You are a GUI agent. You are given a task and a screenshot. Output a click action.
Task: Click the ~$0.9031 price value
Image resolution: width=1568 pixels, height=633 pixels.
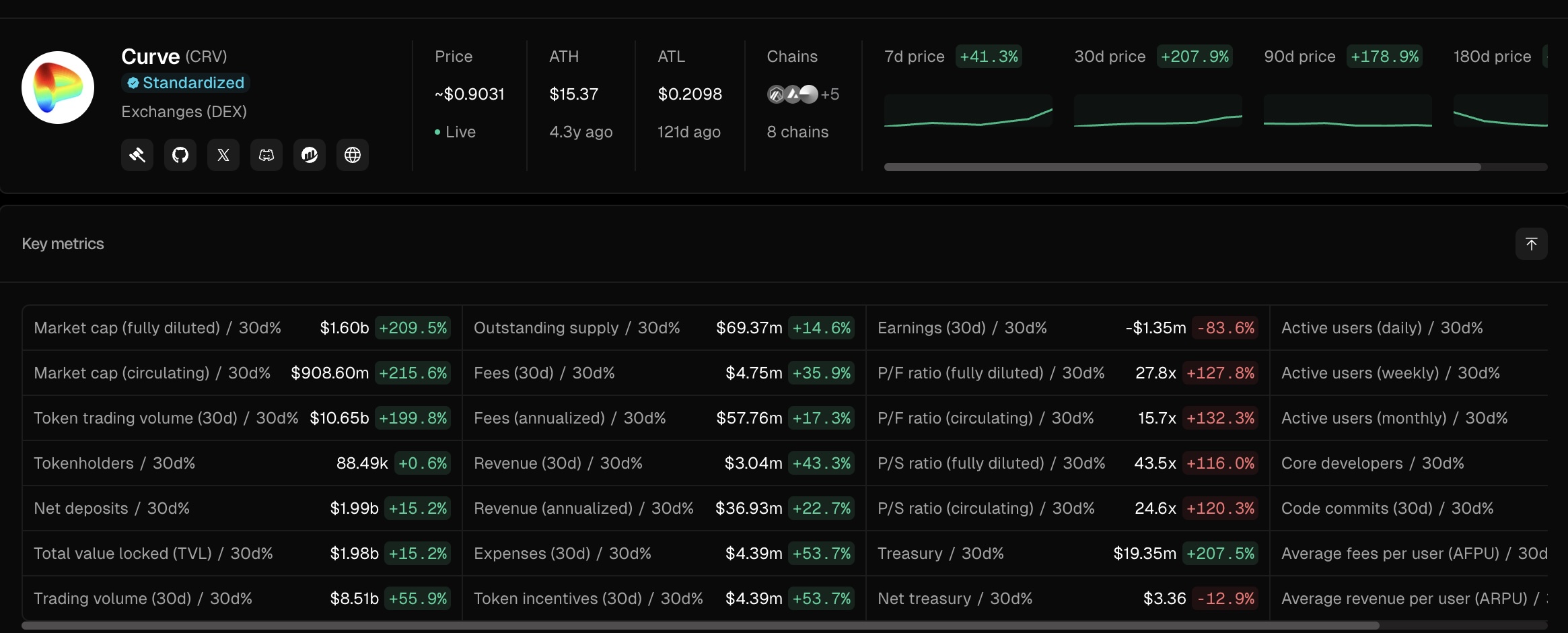pyautogui.click(x=470, y=94)
